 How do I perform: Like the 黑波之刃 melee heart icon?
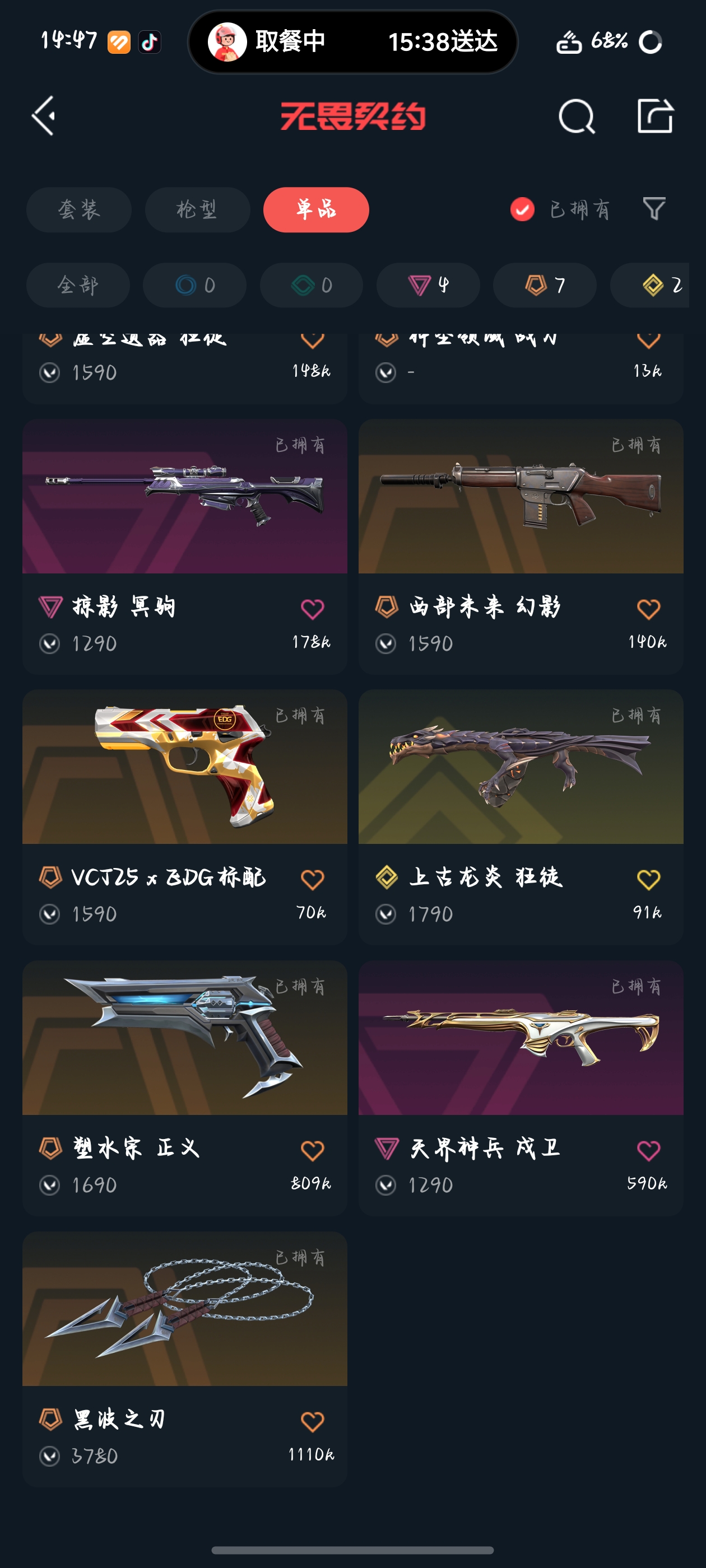(x=313, y=1421)
